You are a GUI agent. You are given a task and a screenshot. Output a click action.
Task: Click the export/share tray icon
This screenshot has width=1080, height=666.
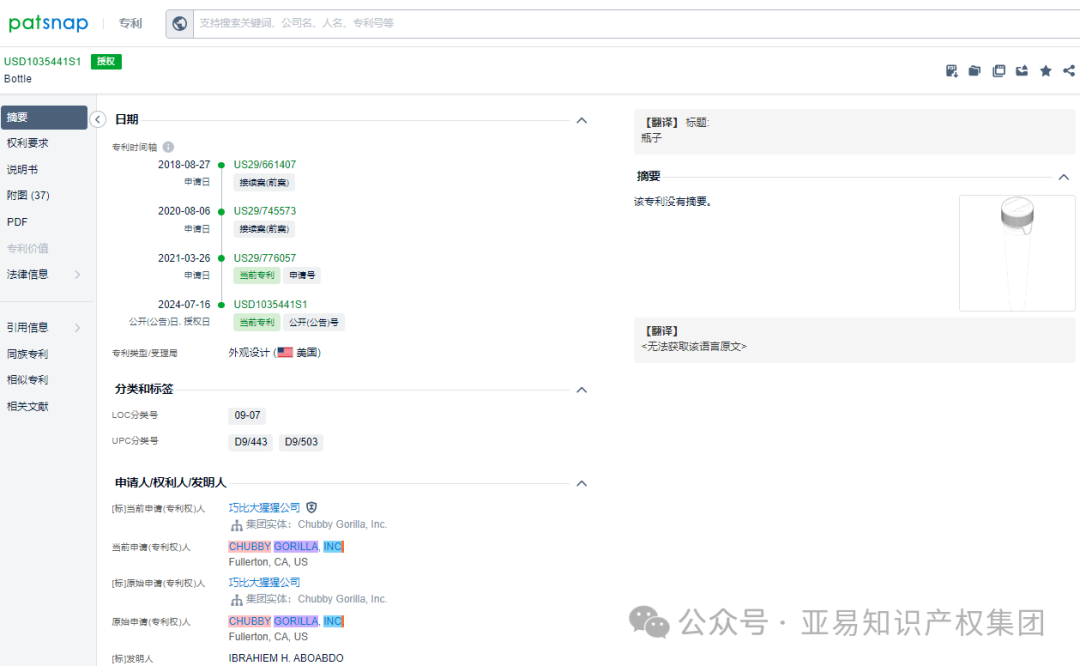[1021, 70]
